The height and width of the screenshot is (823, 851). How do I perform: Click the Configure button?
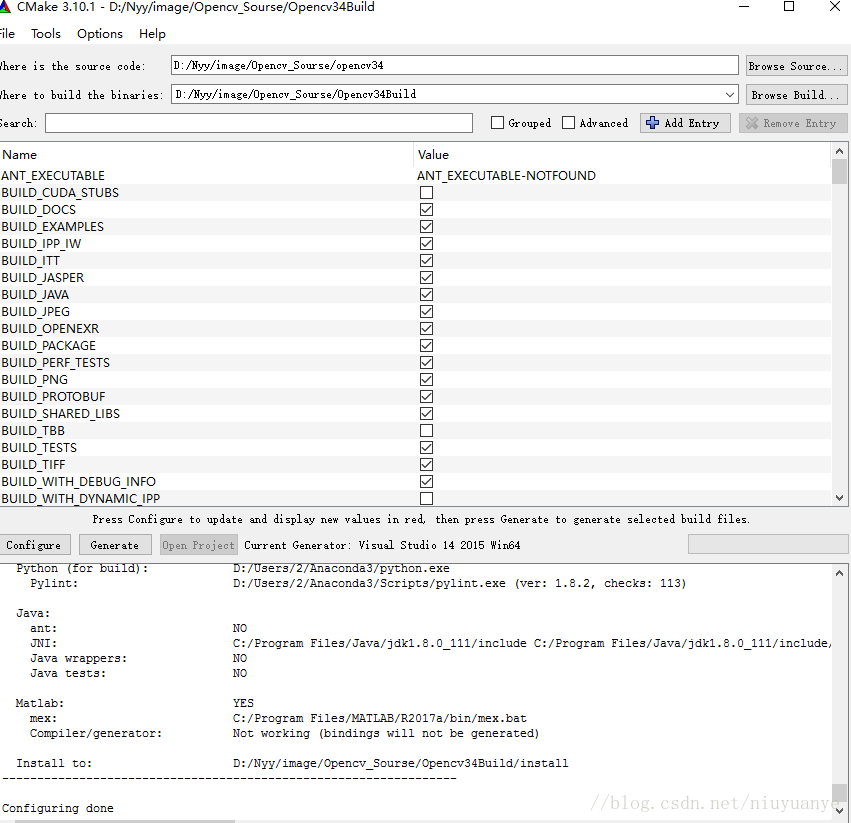pos(34,545)
